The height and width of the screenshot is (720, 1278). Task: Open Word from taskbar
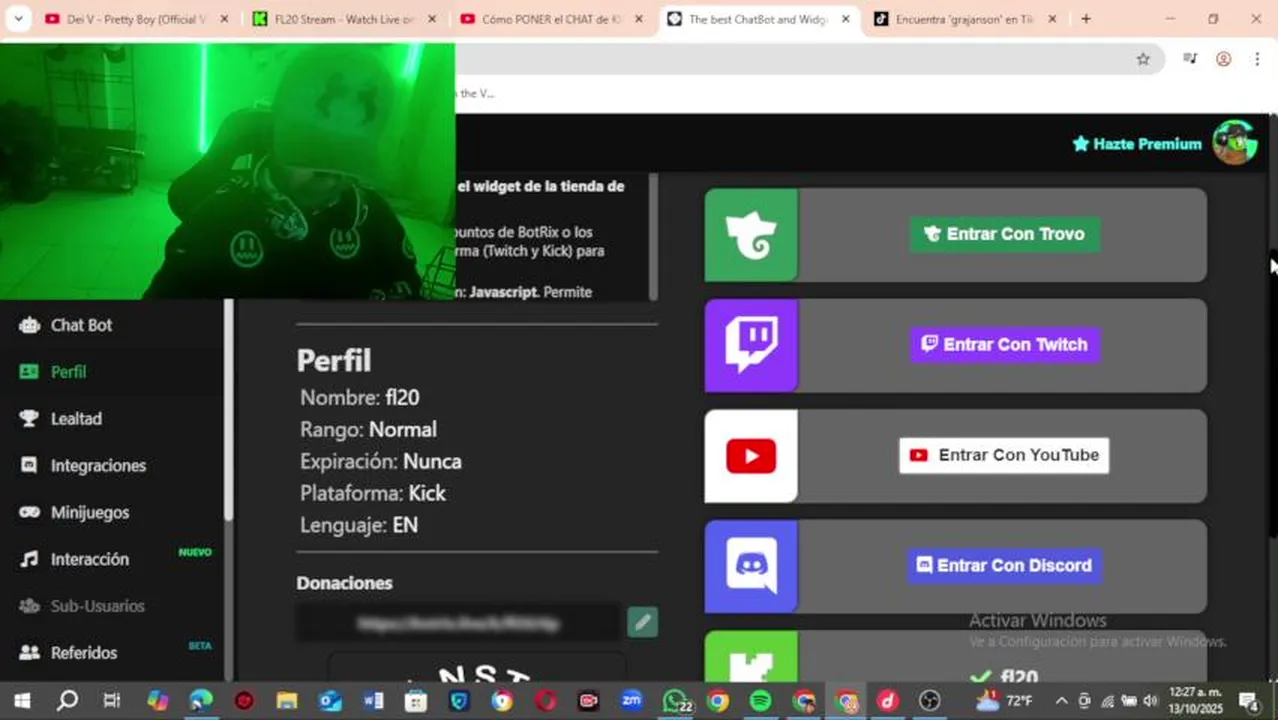(373, 701)
